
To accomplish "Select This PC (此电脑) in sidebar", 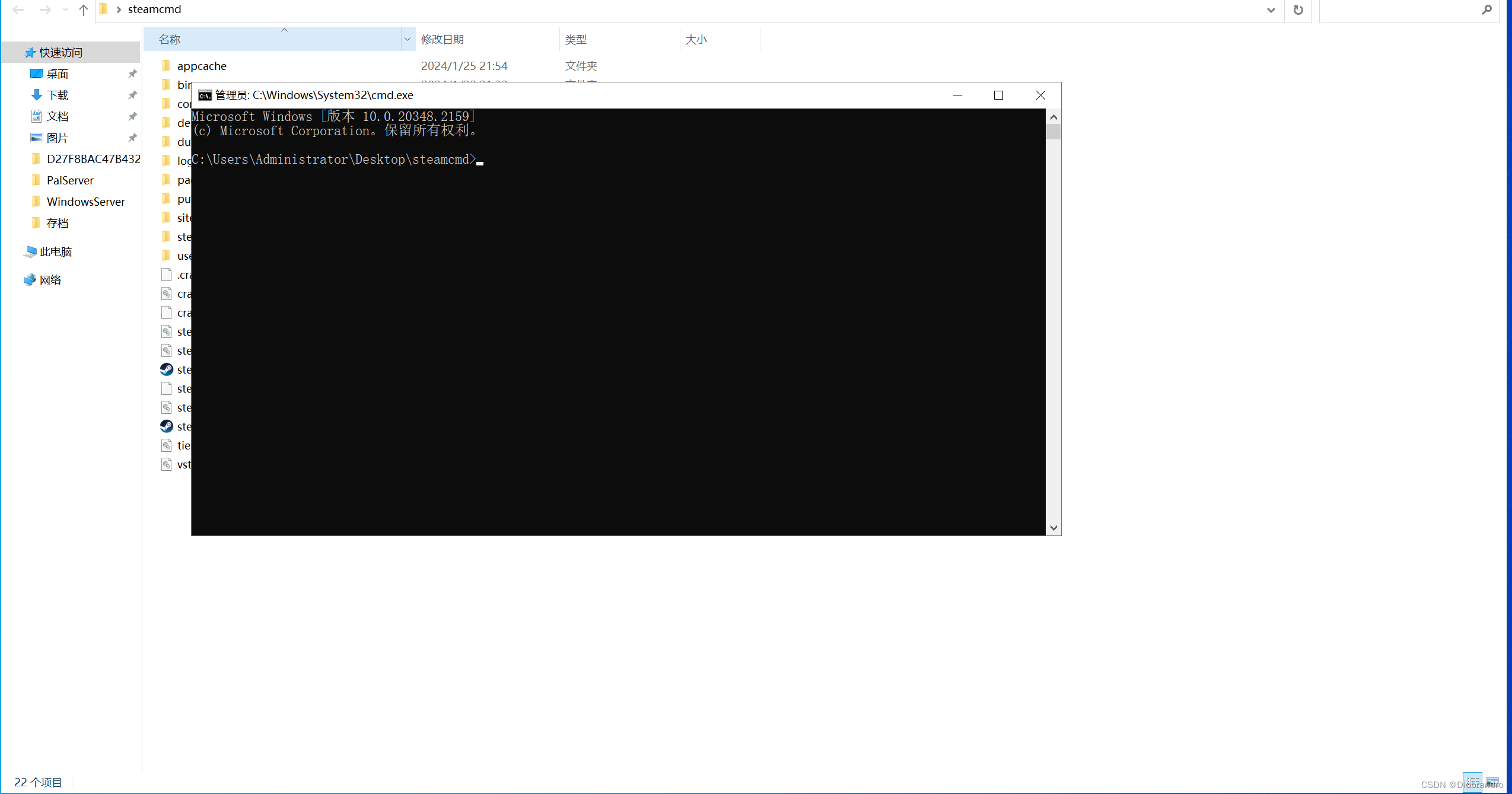I will pos(55,251).
